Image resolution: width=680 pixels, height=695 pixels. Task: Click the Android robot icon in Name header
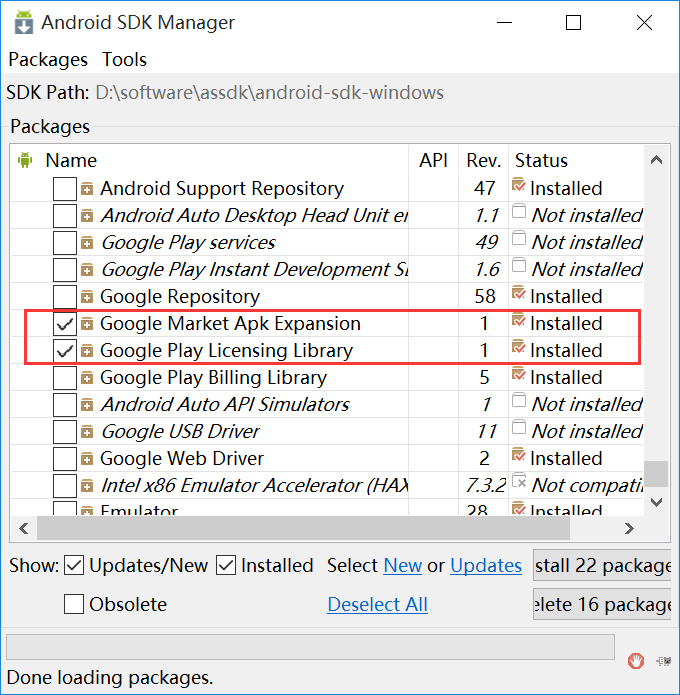click(x=25, y=160)
